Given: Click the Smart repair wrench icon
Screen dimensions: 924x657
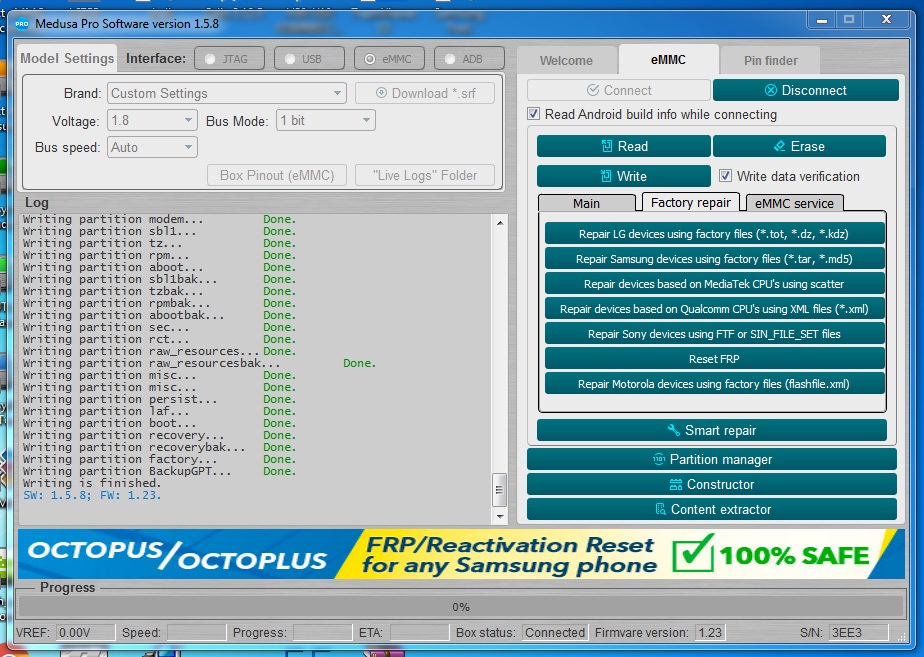Looking at the screenshot, I should point(674,430).
